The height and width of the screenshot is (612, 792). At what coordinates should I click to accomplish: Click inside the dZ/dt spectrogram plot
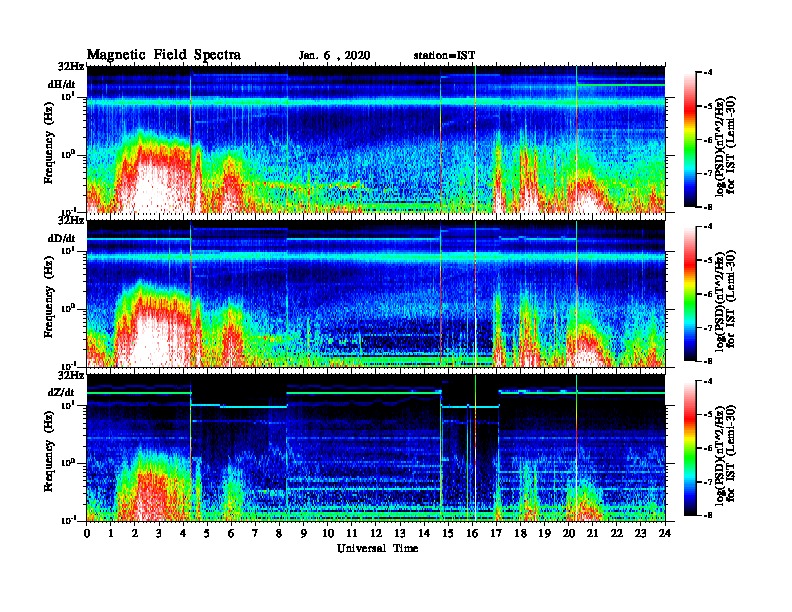pyautogui.click(x=376, y=447)
